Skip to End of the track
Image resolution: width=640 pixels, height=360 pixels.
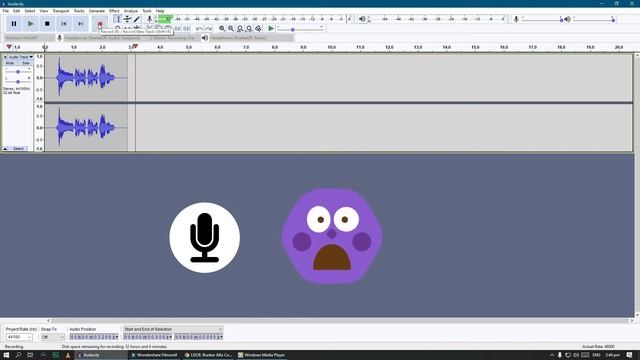(x=80, y=24)
